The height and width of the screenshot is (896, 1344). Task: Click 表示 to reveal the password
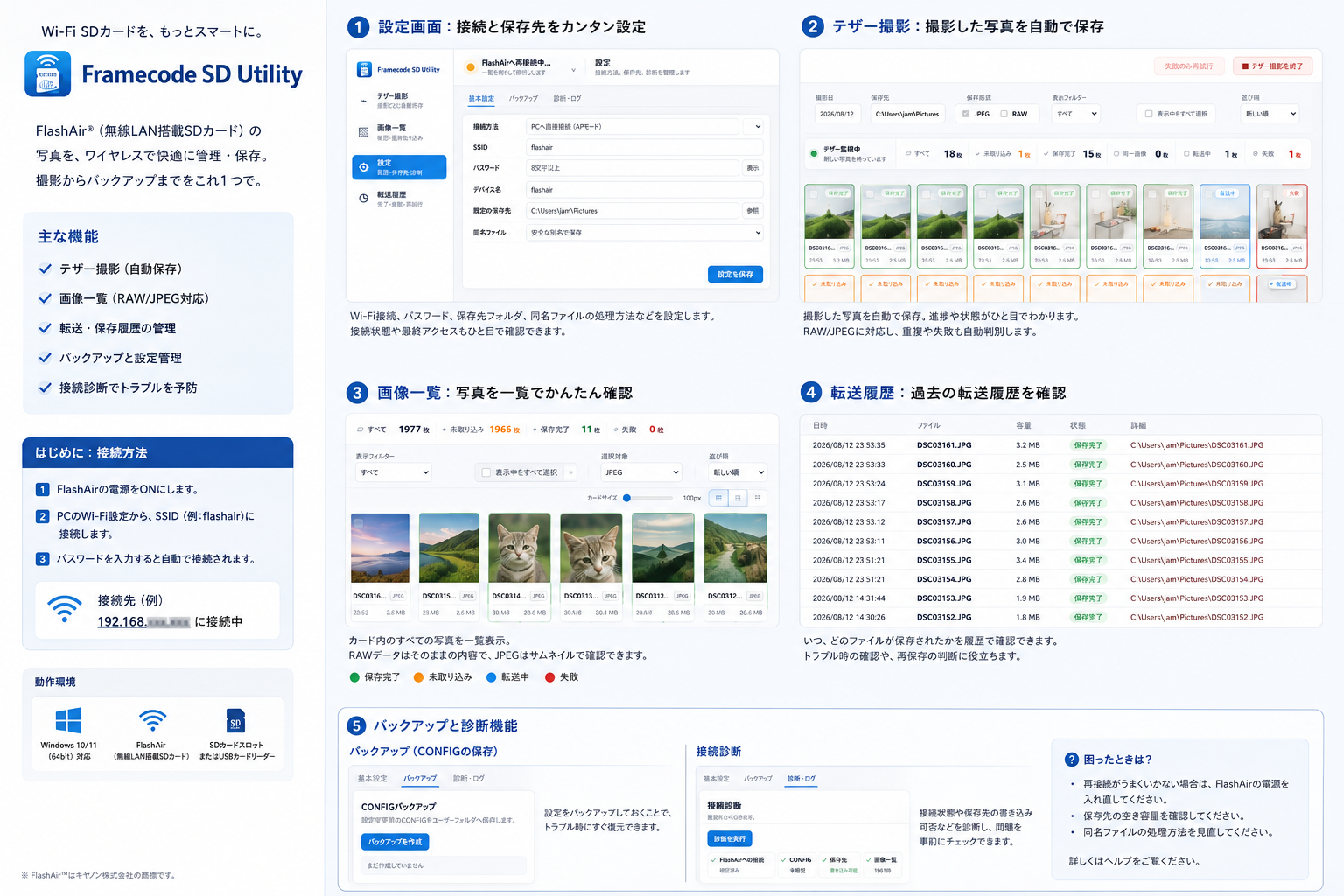coord(752,168)
